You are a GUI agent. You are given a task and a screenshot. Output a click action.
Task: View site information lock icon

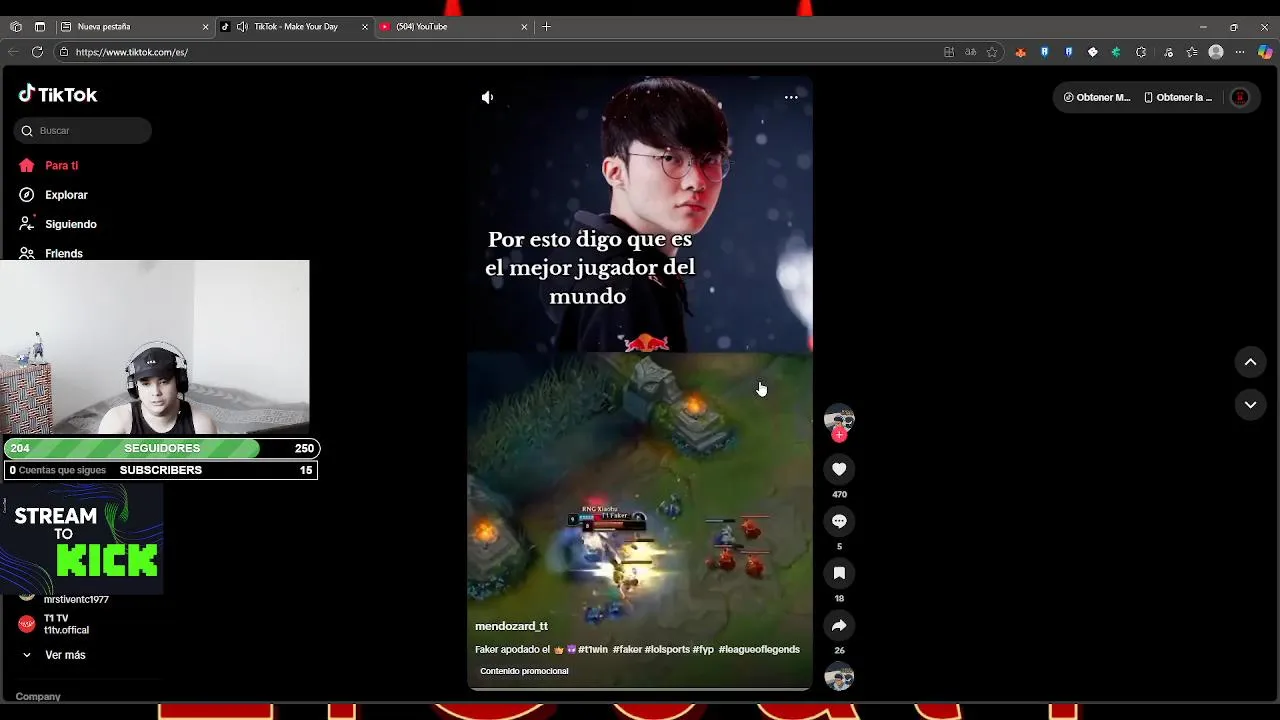click(63, 52)
